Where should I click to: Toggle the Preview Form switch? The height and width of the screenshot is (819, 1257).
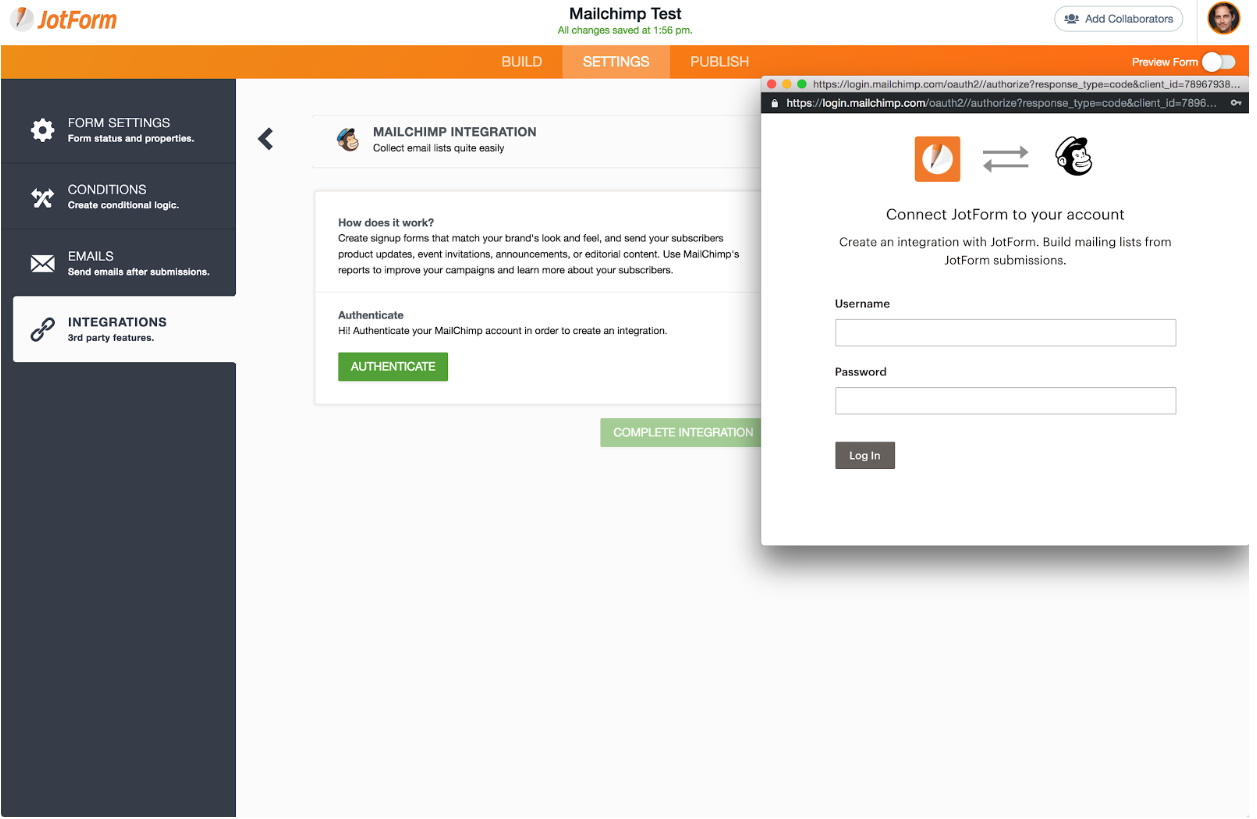click(1218, 61)
